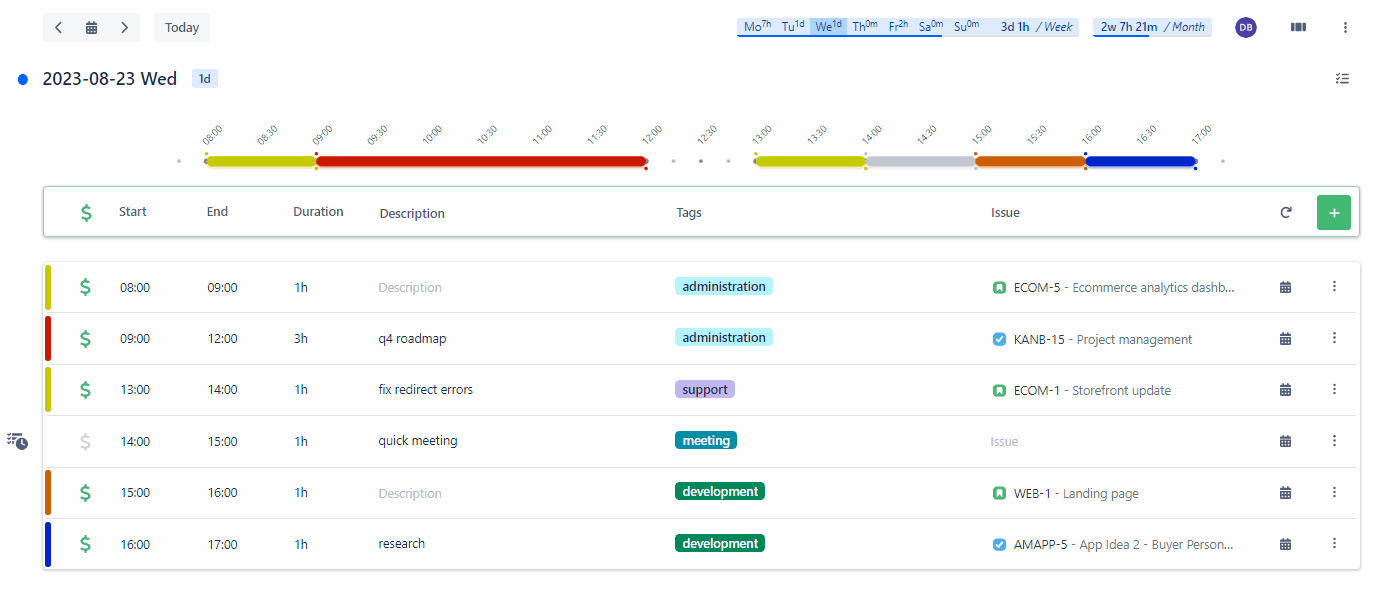Add new time entry with green plus
This screenshot has width=1397, height=598.
point(1334,213)
